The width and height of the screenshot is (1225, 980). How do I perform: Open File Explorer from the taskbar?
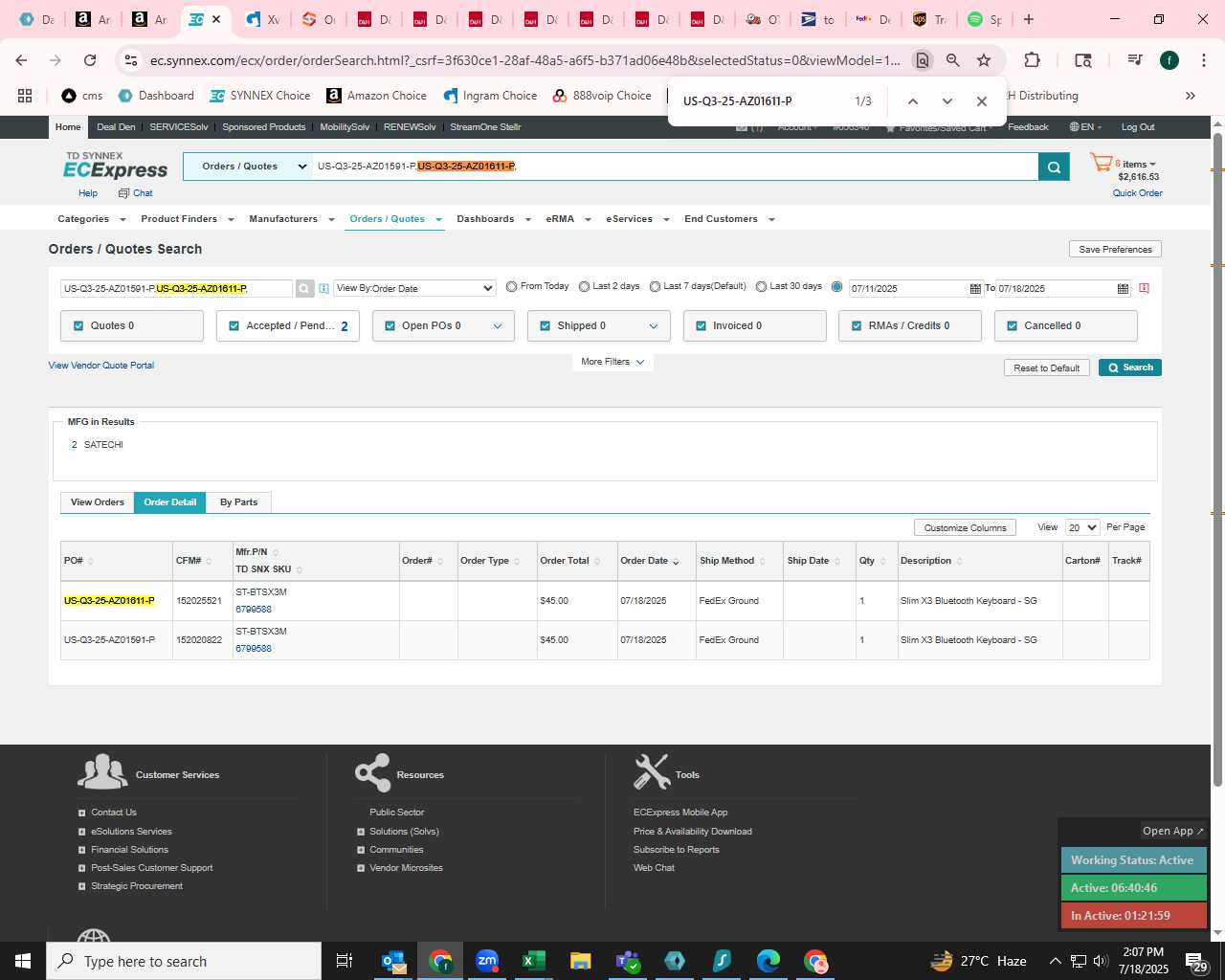coord(581,961)
